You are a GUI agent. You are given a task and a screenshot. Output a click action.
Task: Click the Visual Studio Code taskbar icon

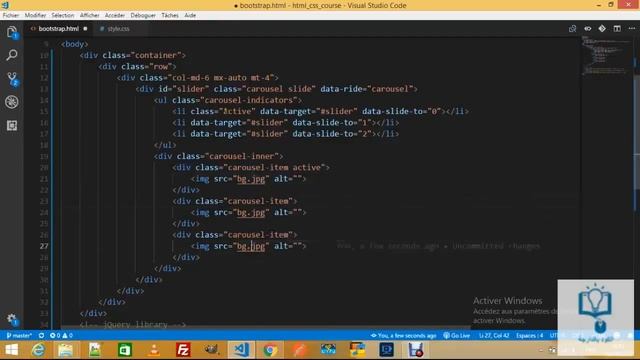241,350
